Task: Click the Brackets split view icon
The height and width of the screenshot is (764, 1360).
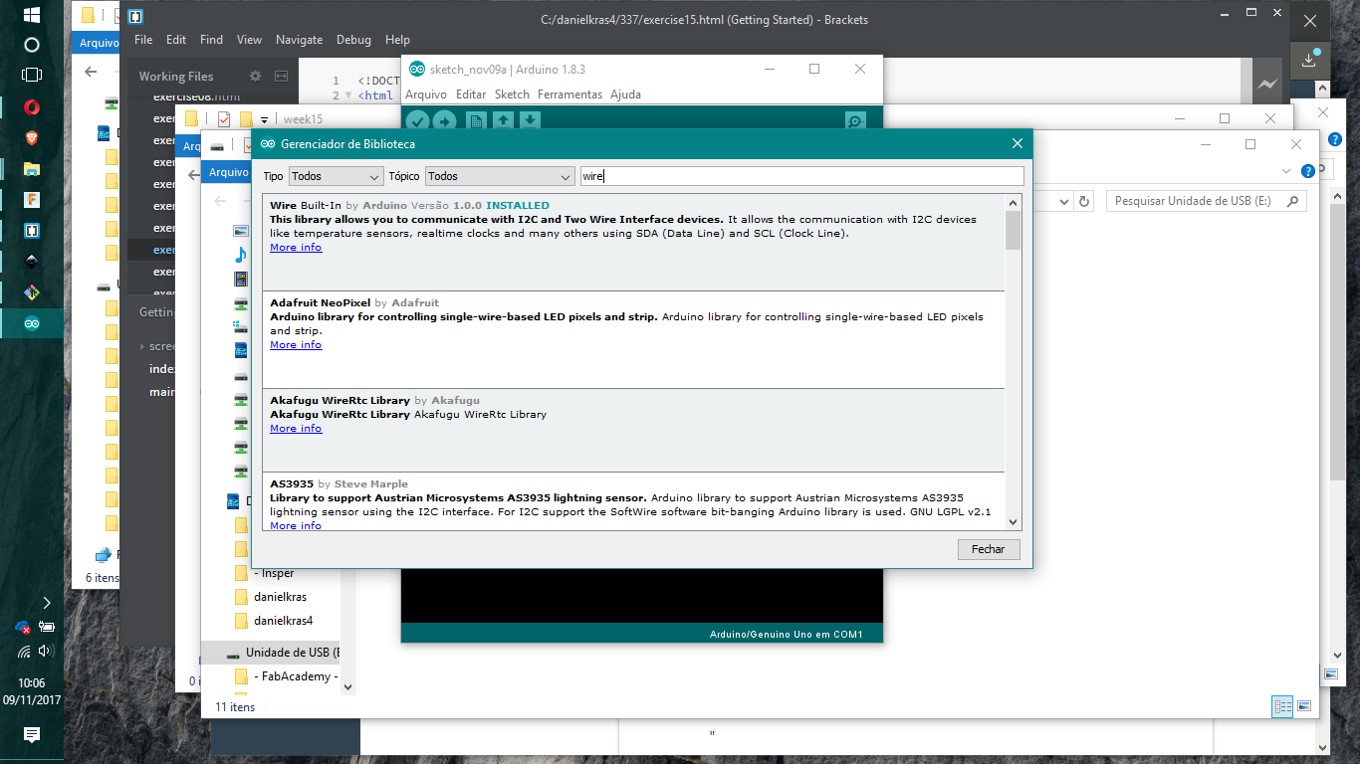Action: (x=281, y=76)
